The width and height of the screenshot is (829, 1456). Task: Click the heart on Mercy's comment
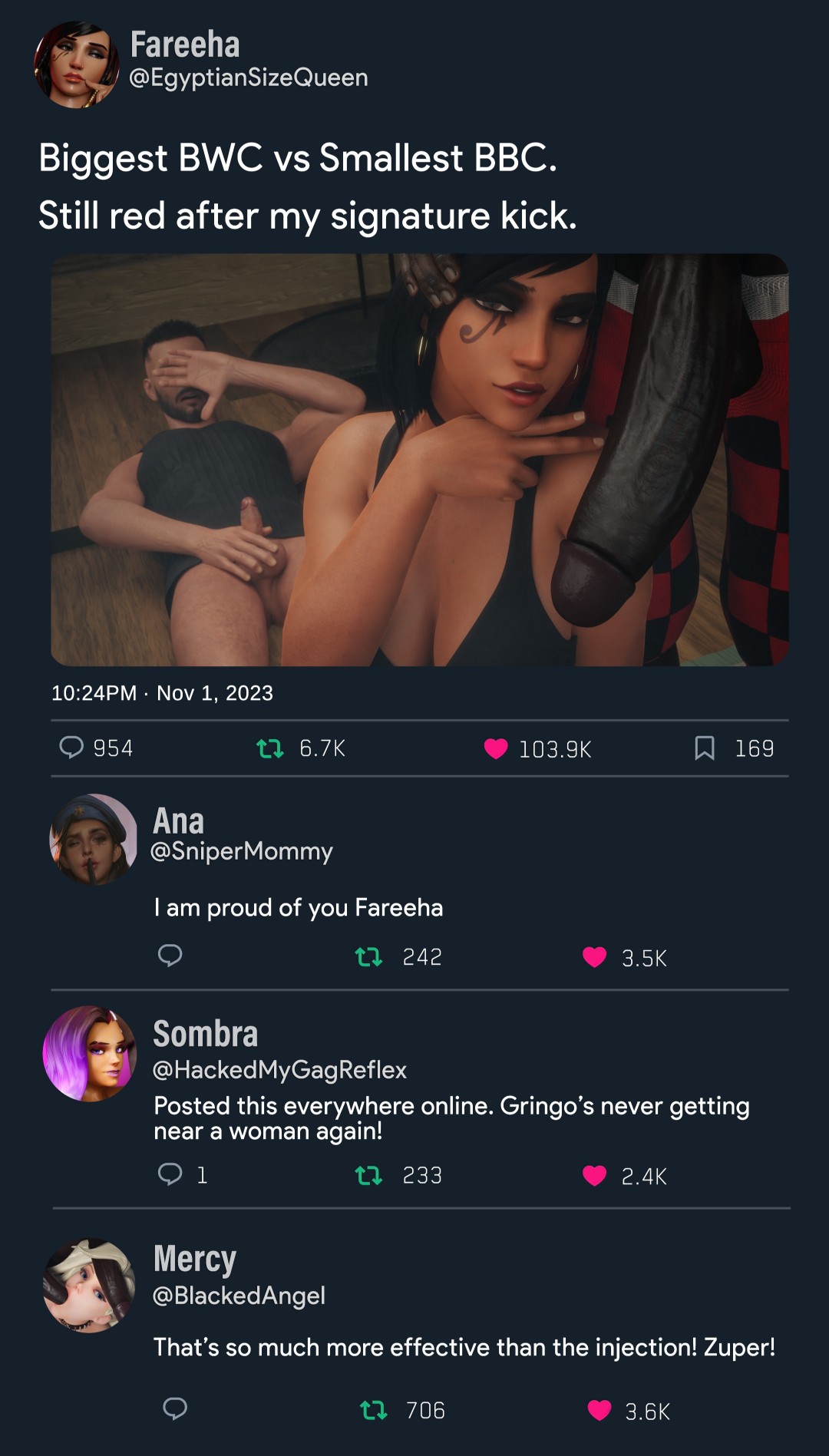pyautogui.click(x=599, y=1410)
